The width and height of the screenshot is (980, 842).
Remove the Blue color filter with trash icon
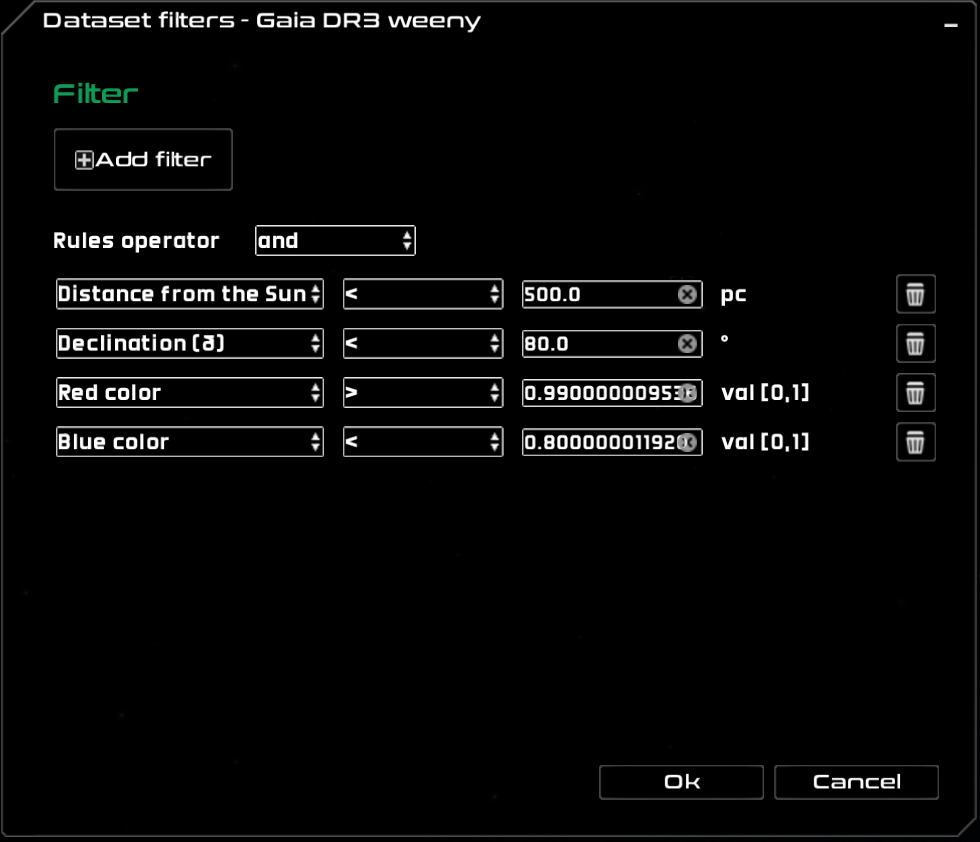pos(915,442)
